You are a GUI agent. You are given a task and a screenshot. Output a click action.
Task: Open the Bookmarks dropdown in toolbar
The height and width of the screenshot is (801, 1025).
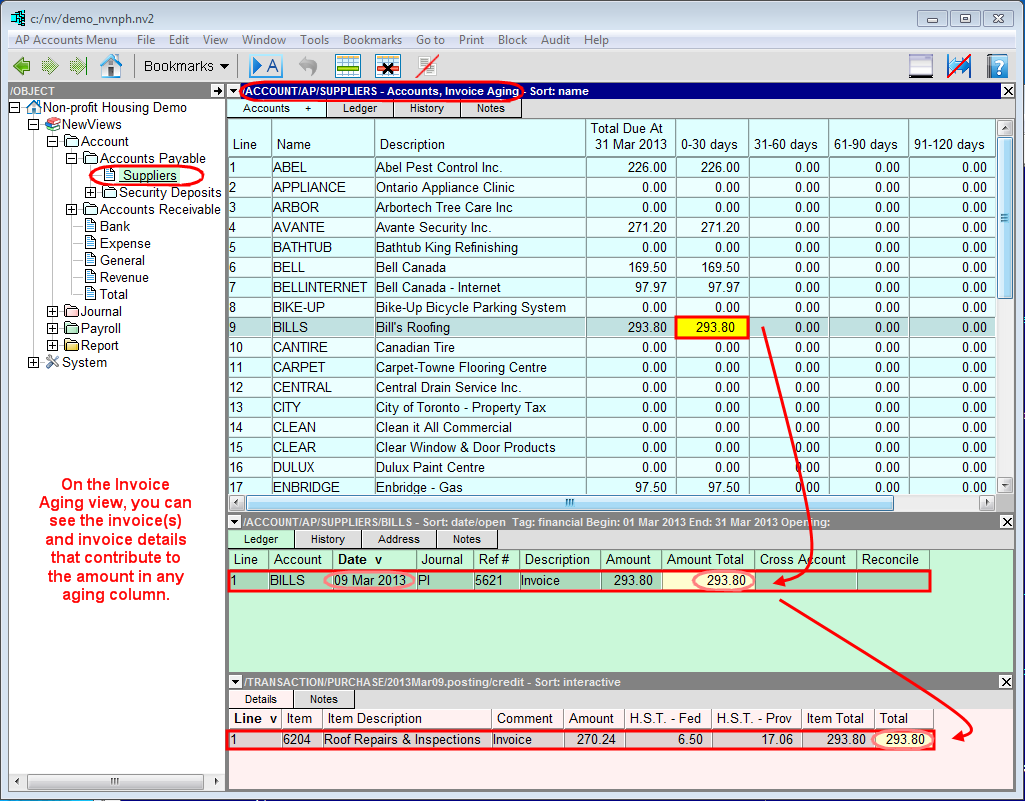click(186, 66)
